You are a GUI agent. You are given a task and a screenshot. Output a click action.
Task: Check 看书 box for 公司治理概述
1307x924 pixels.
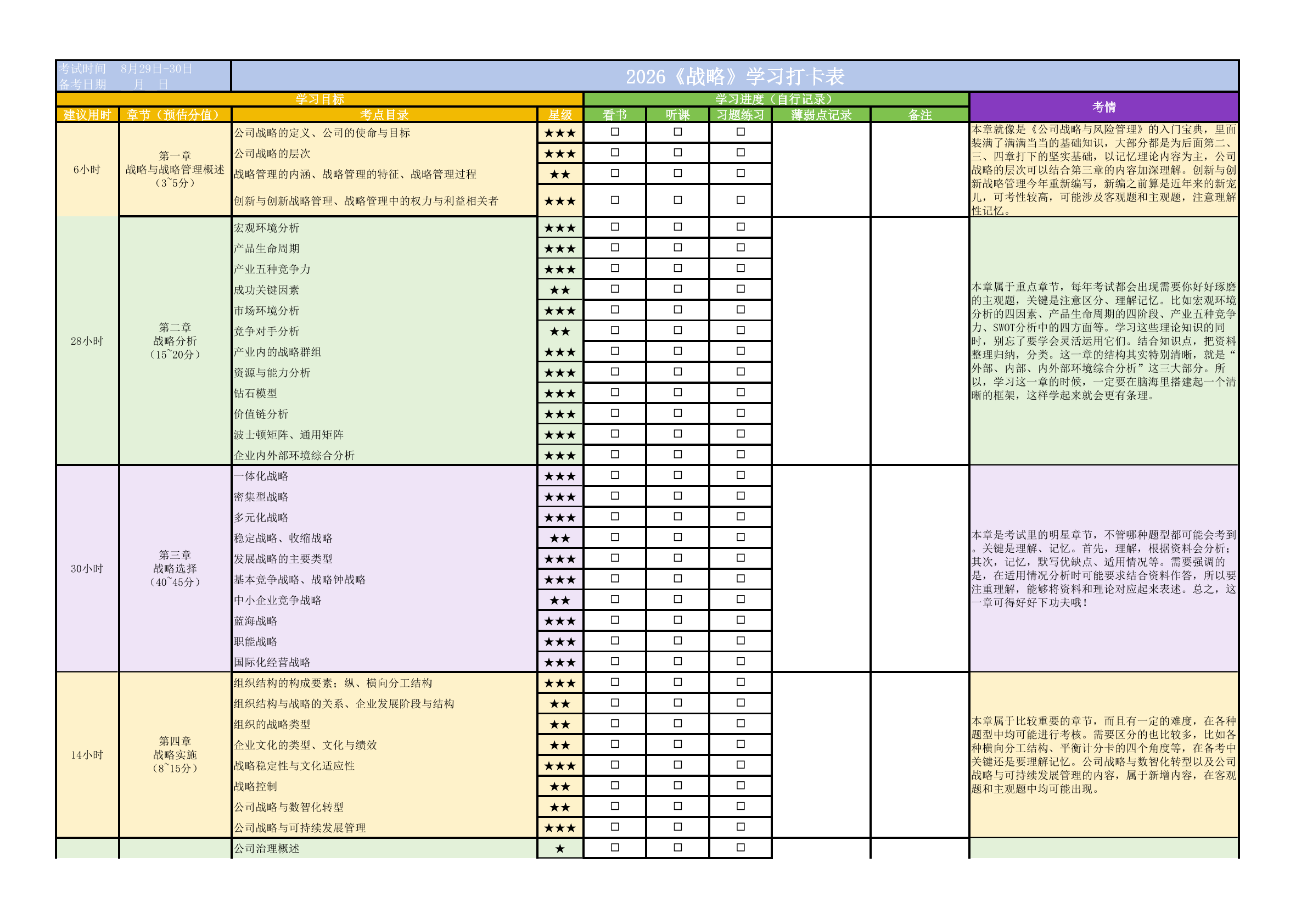pyautogui.click(x=615, y=847)
